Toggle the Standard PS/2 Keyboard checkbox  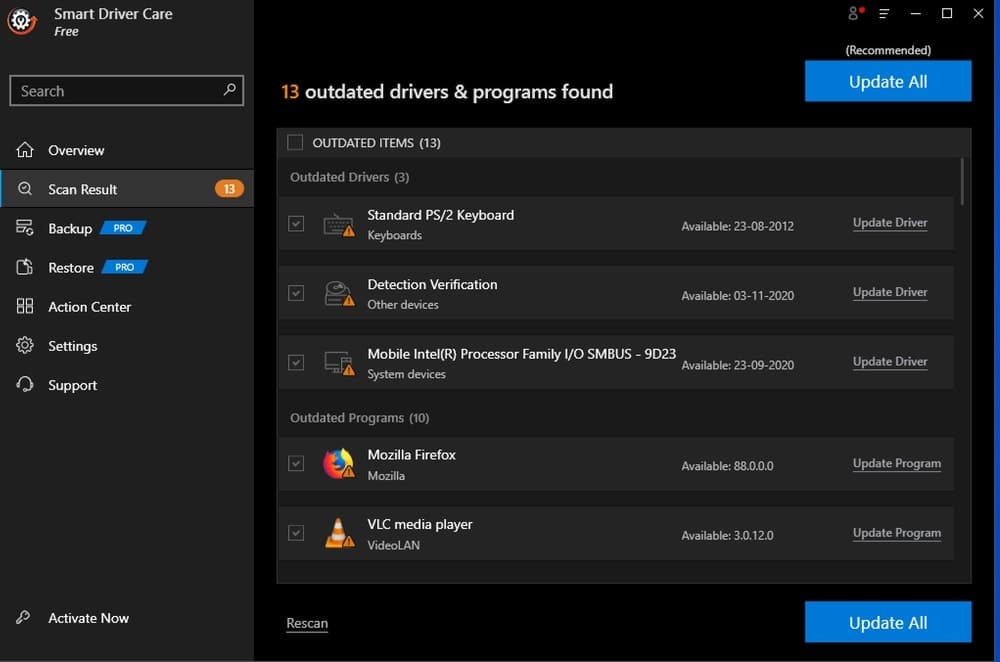[x=296, y=223]
